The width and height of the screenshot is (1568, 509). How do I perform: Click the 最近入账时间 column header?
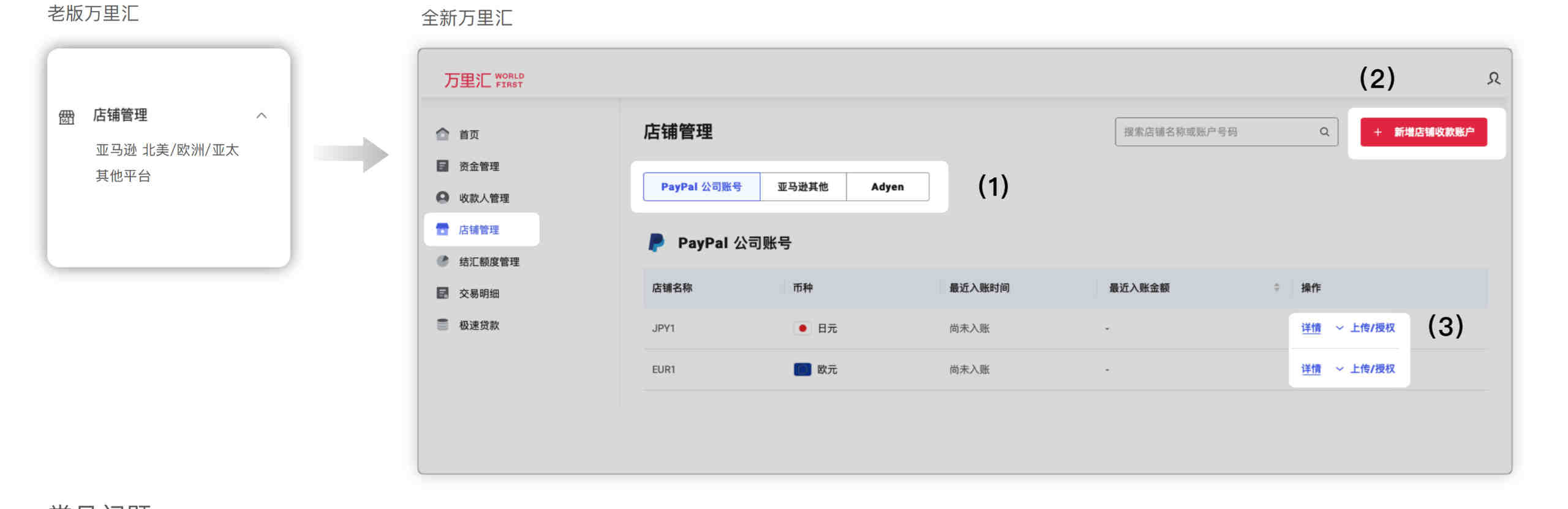pyautogui.click(x=979, y=288)
